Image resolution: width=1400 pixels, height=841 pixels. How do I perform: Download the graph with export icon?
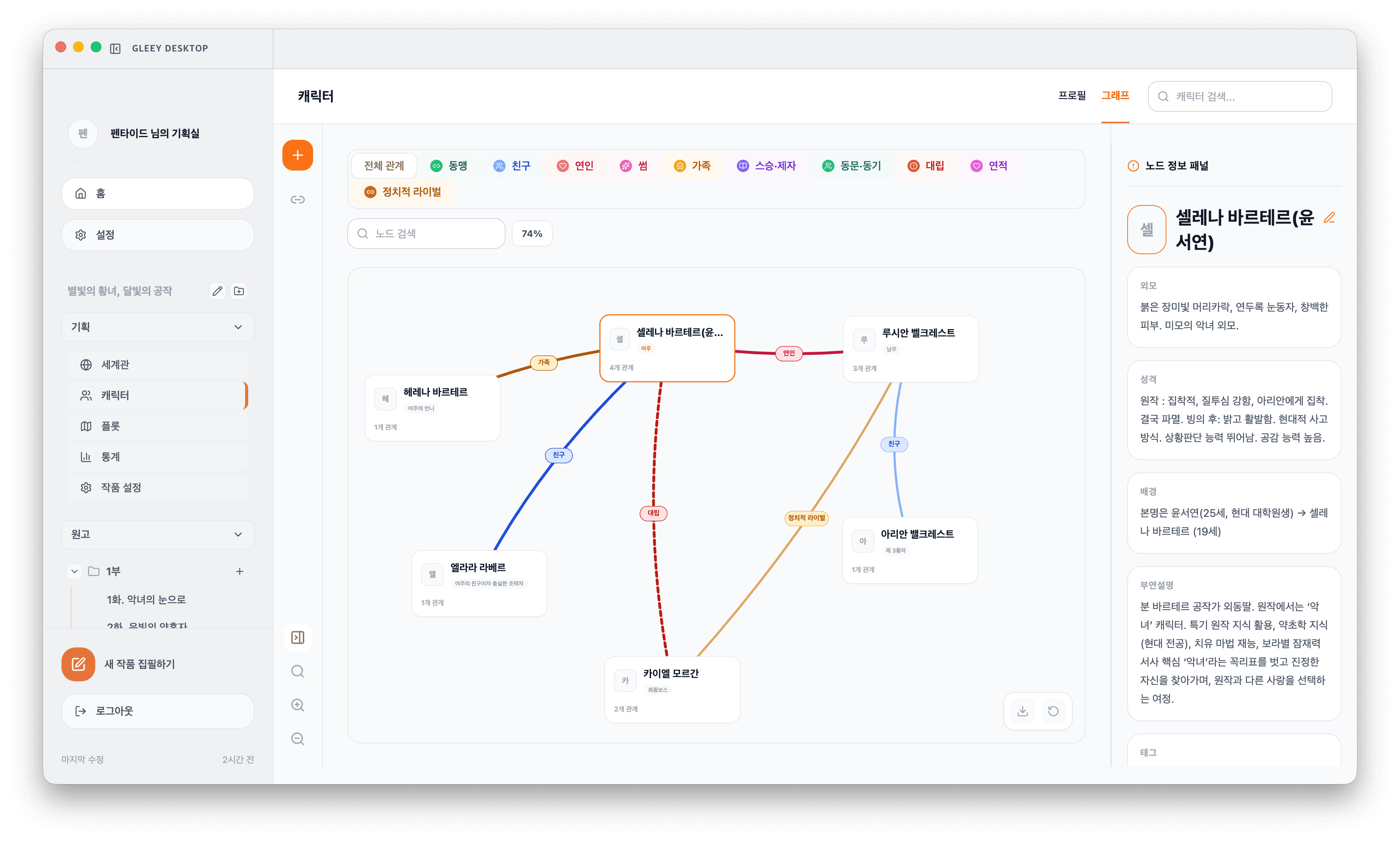click(1022, 711)
